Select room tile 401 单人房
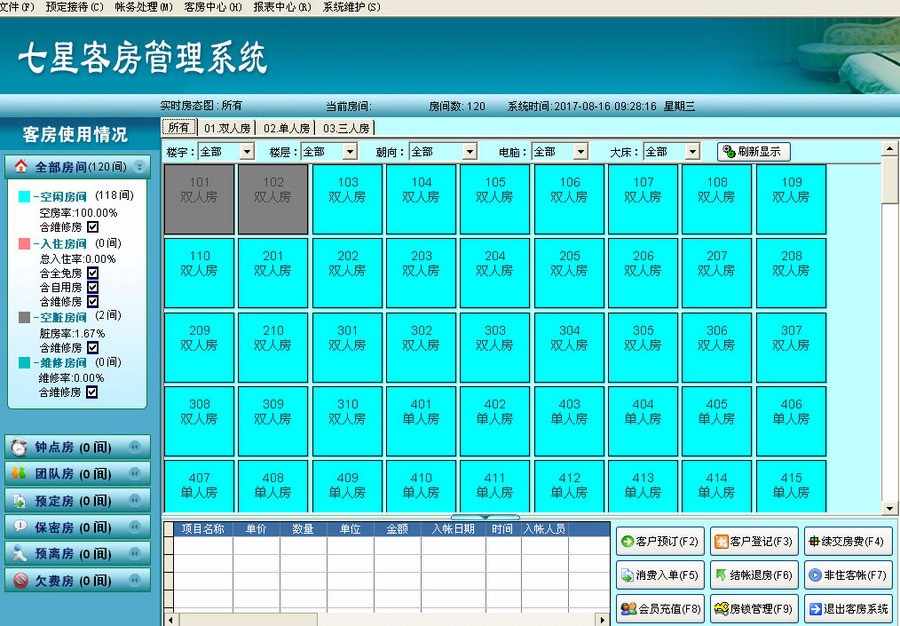Screen dimensions: 900x626 coord(421,421)
